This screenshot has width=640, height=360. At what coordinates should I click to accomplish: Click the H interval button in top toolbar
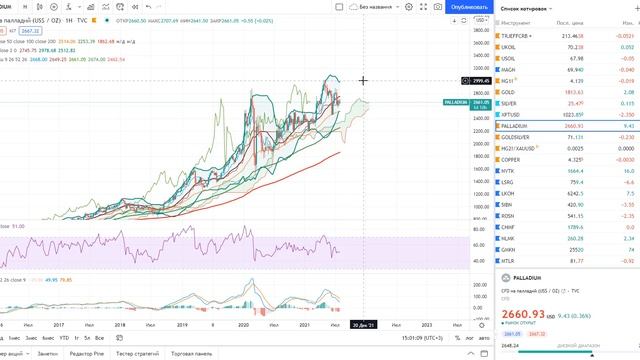pyautogui.click(x=25, y=7)
